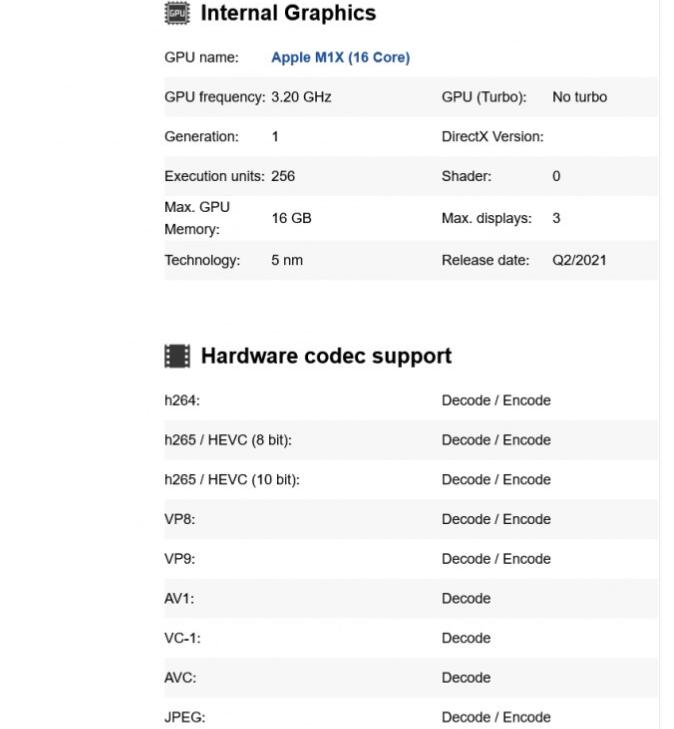The width and height of the screenshot is (674, 729).
Task: Click the h265 / HEVC (8 bit) row label
Action: click(228, 440)
